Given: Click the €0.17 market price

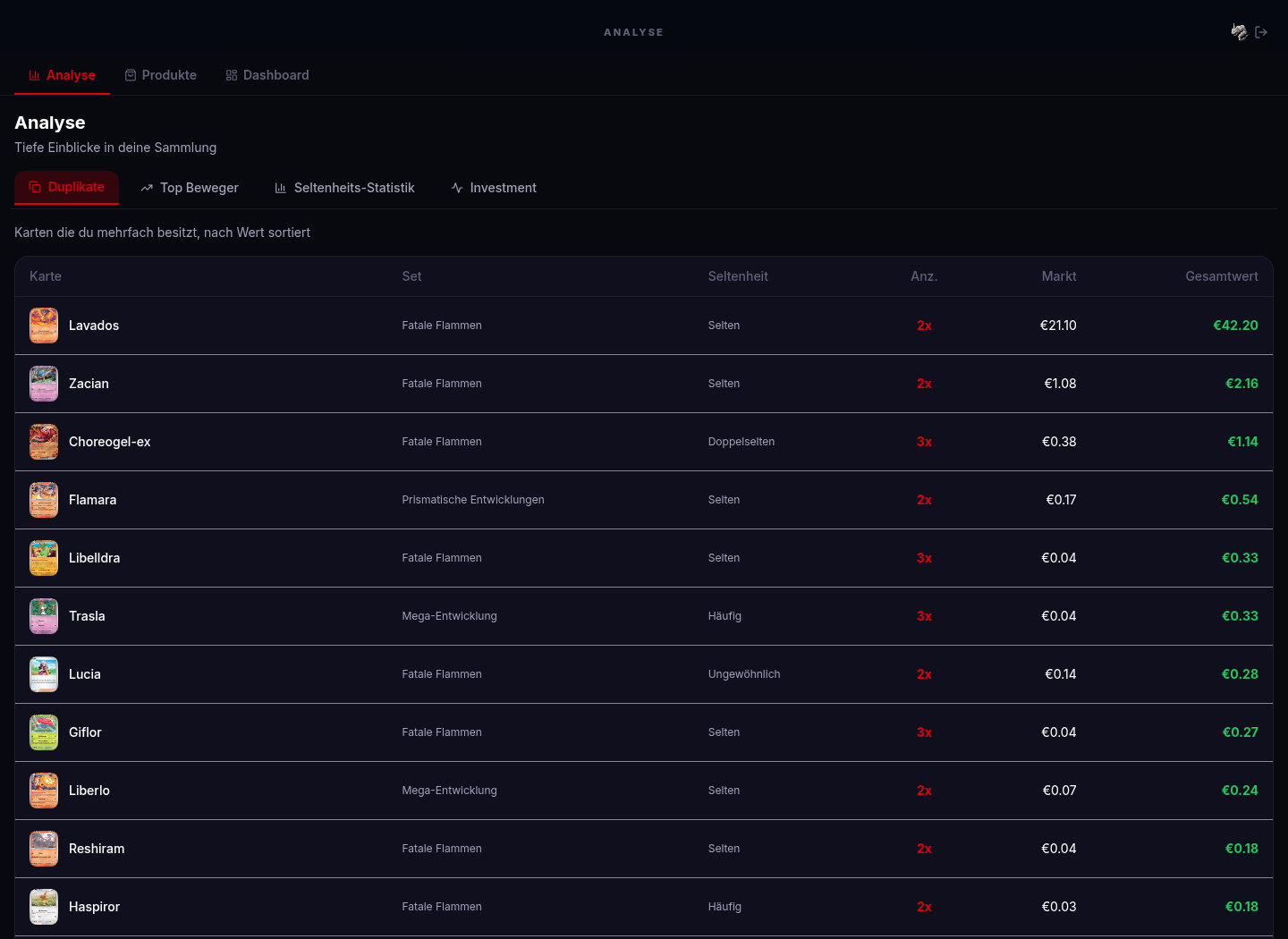Looking at the screenshot, I should [x=1061, y=500].
